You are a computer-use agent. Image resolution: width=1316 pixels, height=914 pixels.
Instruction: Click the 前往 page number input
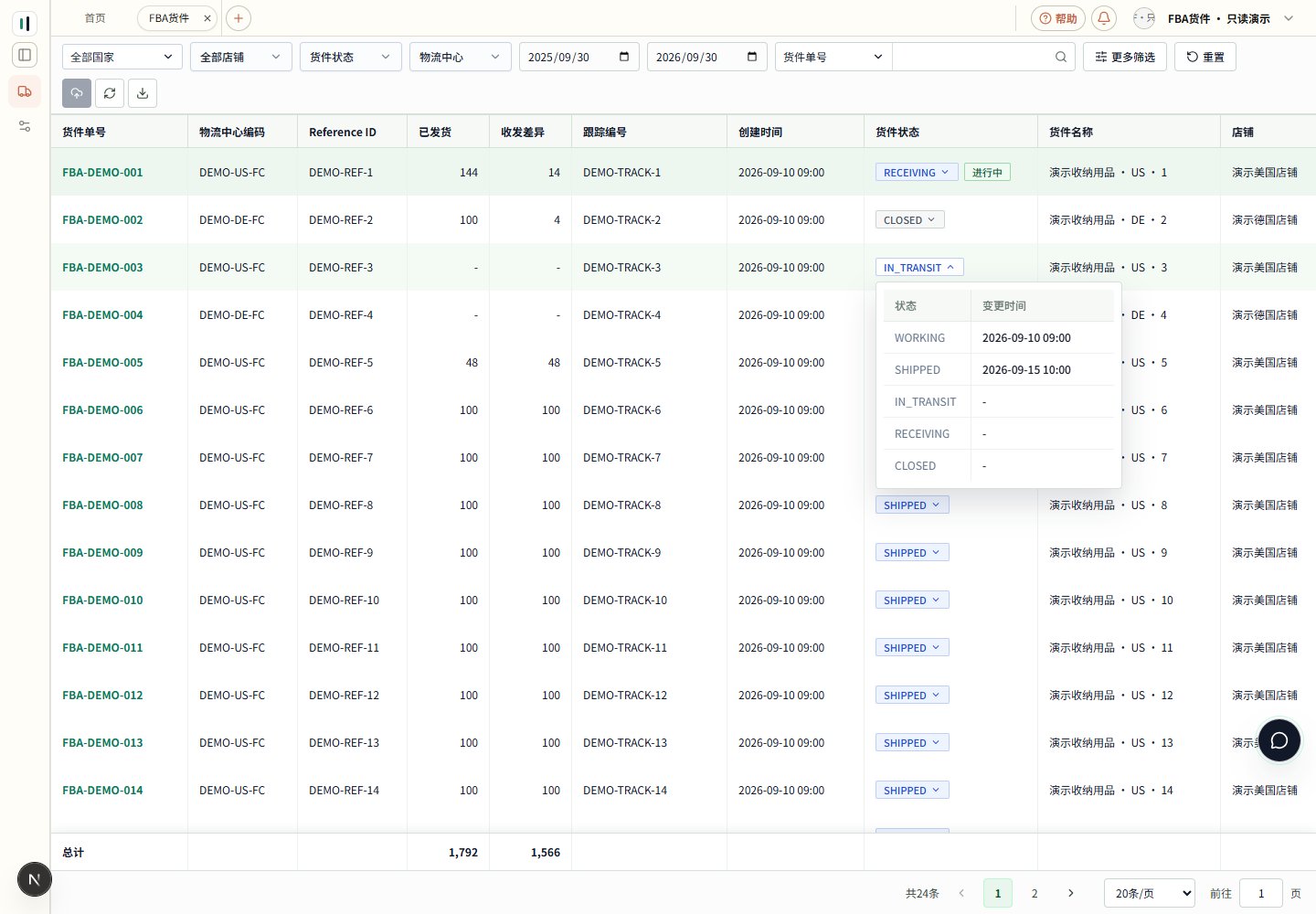point(1261,893)
